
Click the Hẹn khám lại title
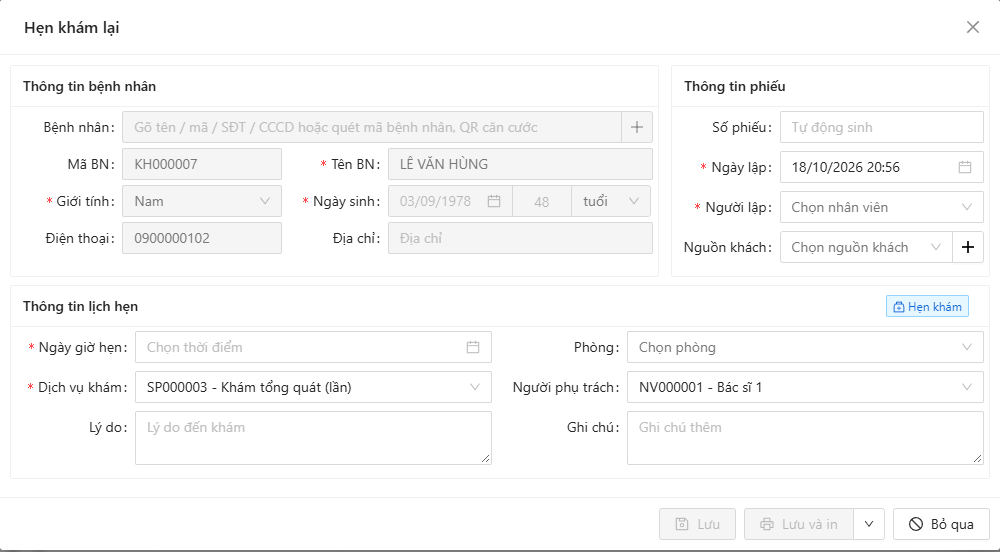pos(71,27)
